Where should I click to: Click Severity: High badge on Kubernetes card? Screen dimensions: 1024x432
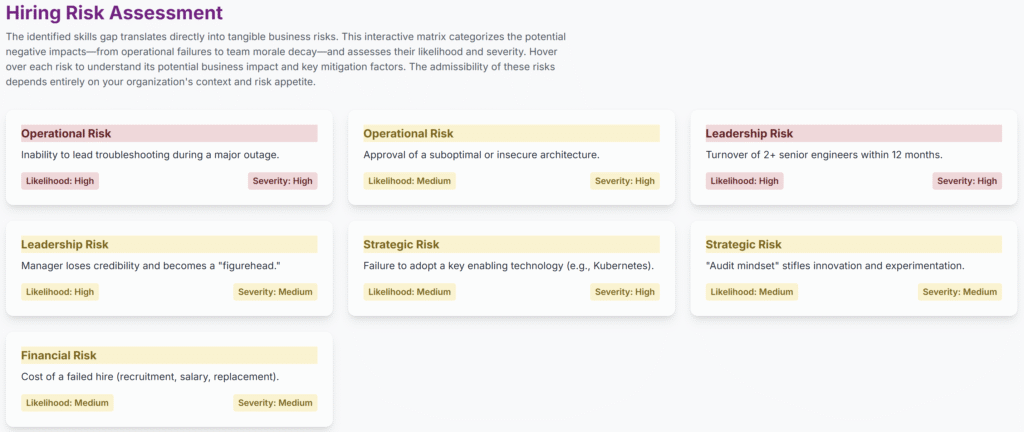(x=625, y=292)
